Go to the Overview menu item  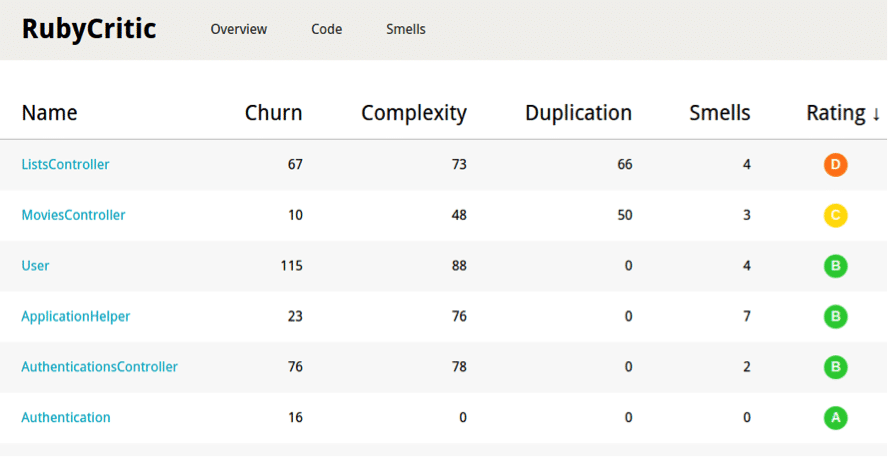point(238,29)
